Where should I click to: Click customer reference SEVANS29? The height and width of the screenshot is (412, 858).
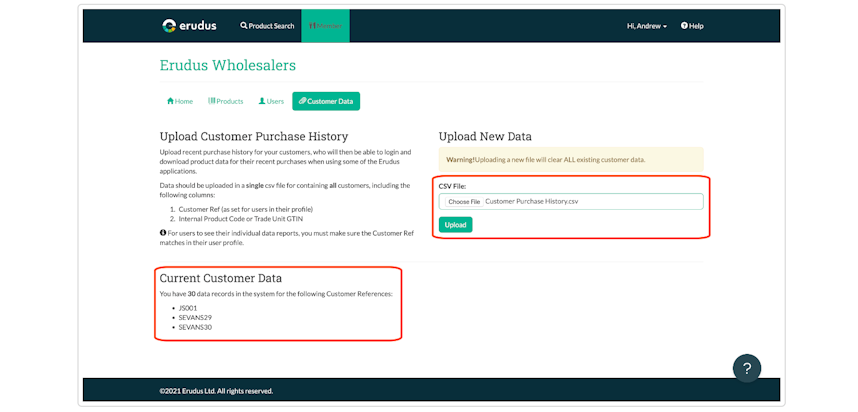195,317
